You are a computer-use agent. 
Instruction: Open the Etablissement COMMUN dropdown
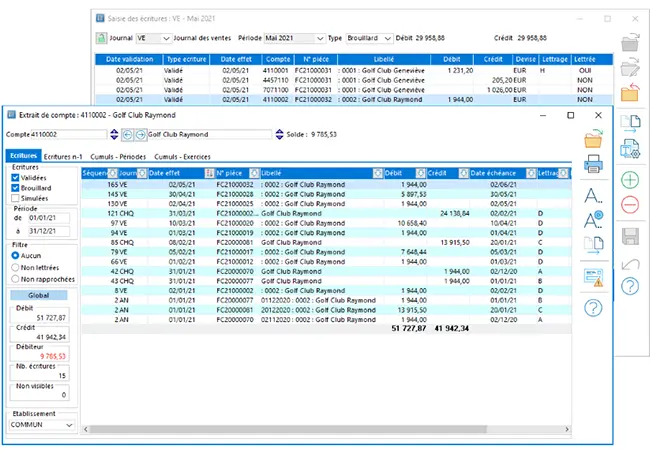(x=69, y=425)
